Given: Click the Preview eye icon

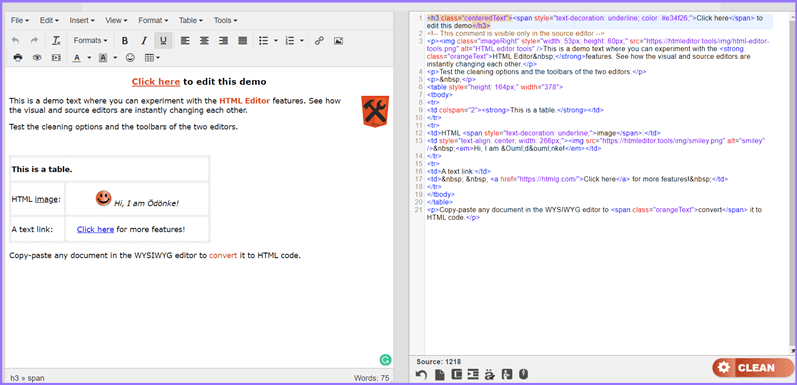Looking at the screenshot, I should pos(37,58).
